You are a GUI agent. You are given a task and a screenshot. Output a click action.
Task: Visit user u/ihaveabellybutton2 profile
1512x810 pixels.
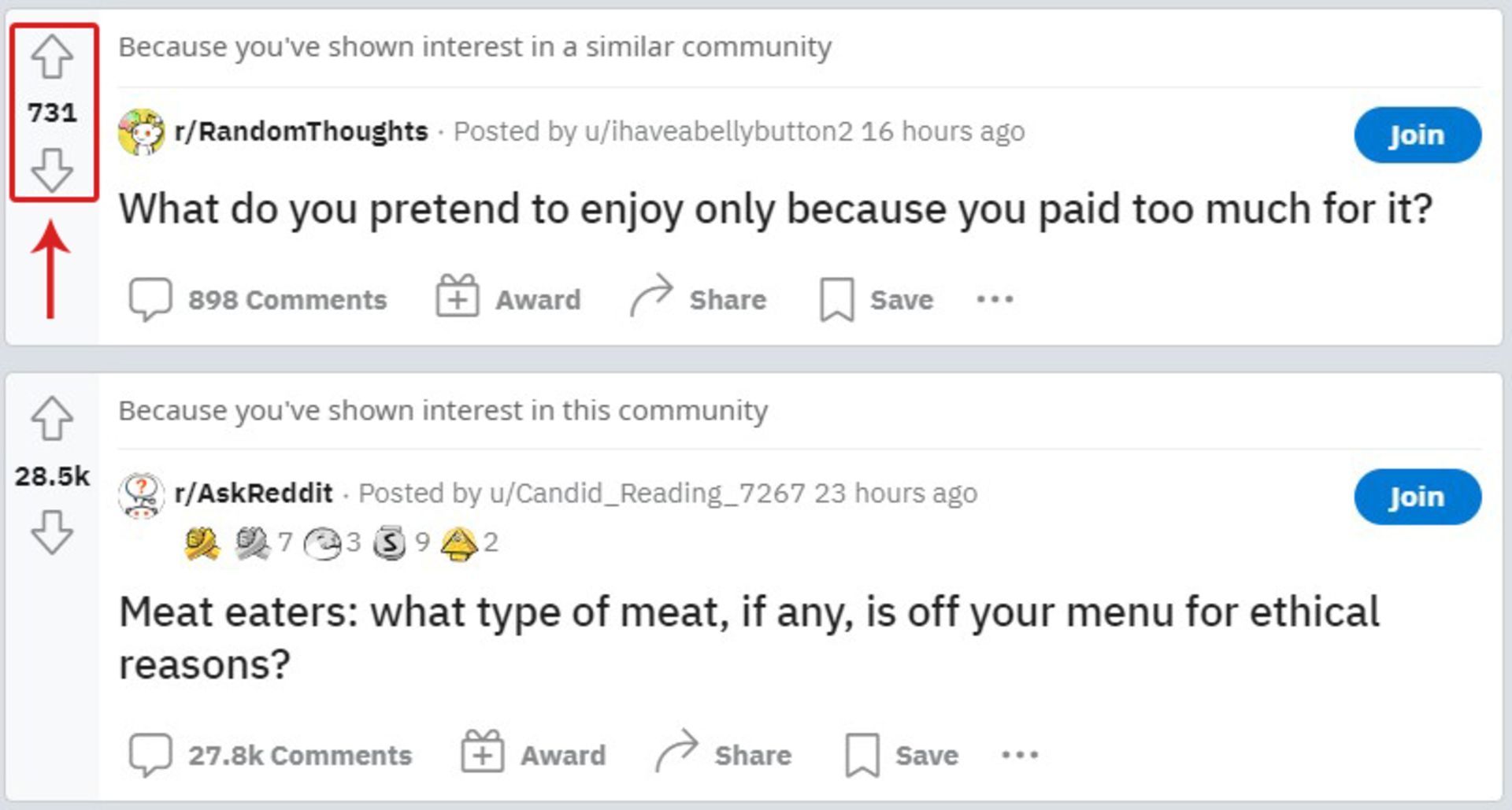coord(718,131)
